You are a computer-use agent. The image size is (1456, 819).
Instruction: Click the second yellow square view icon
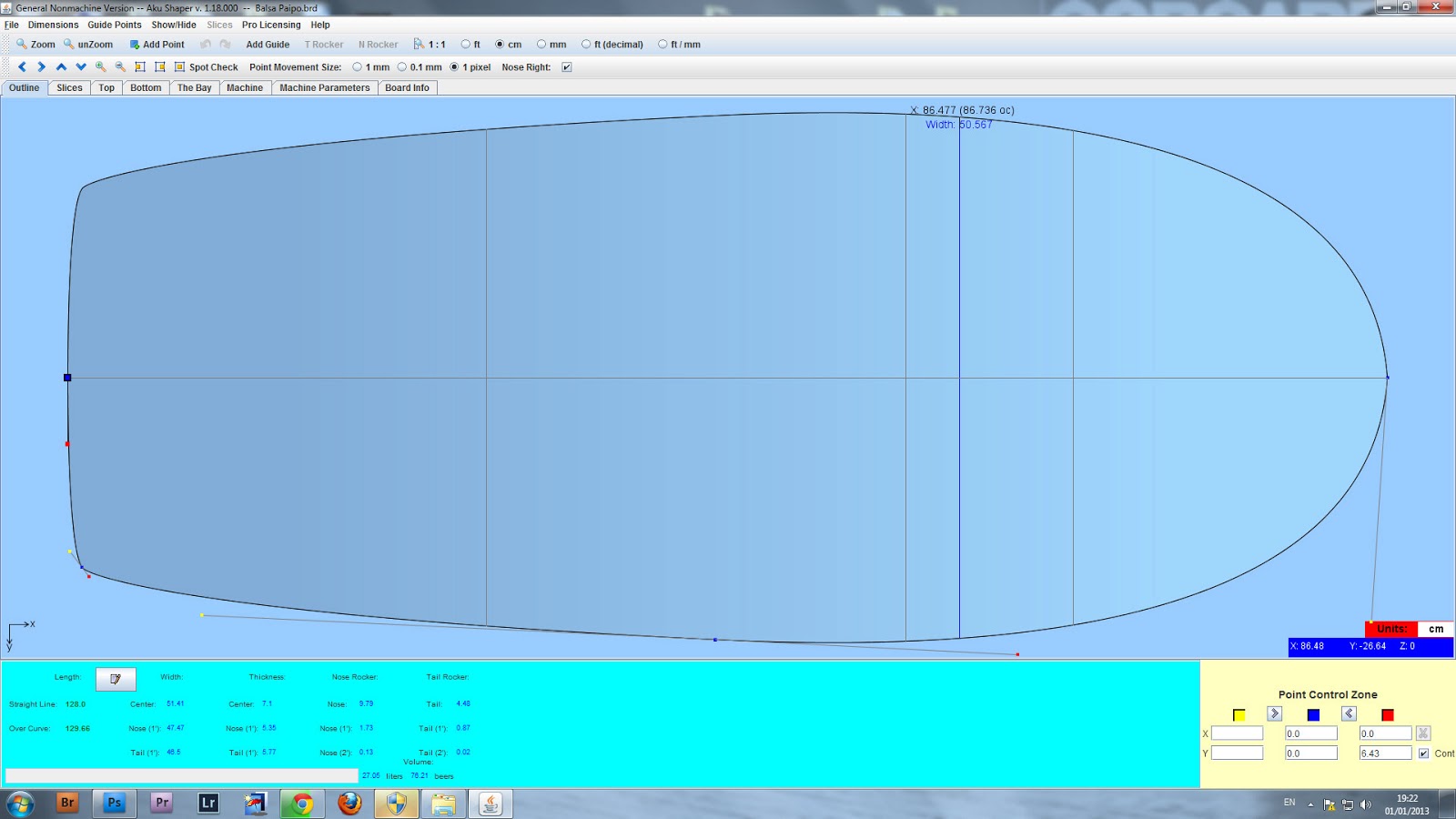[x=160, y=67]
